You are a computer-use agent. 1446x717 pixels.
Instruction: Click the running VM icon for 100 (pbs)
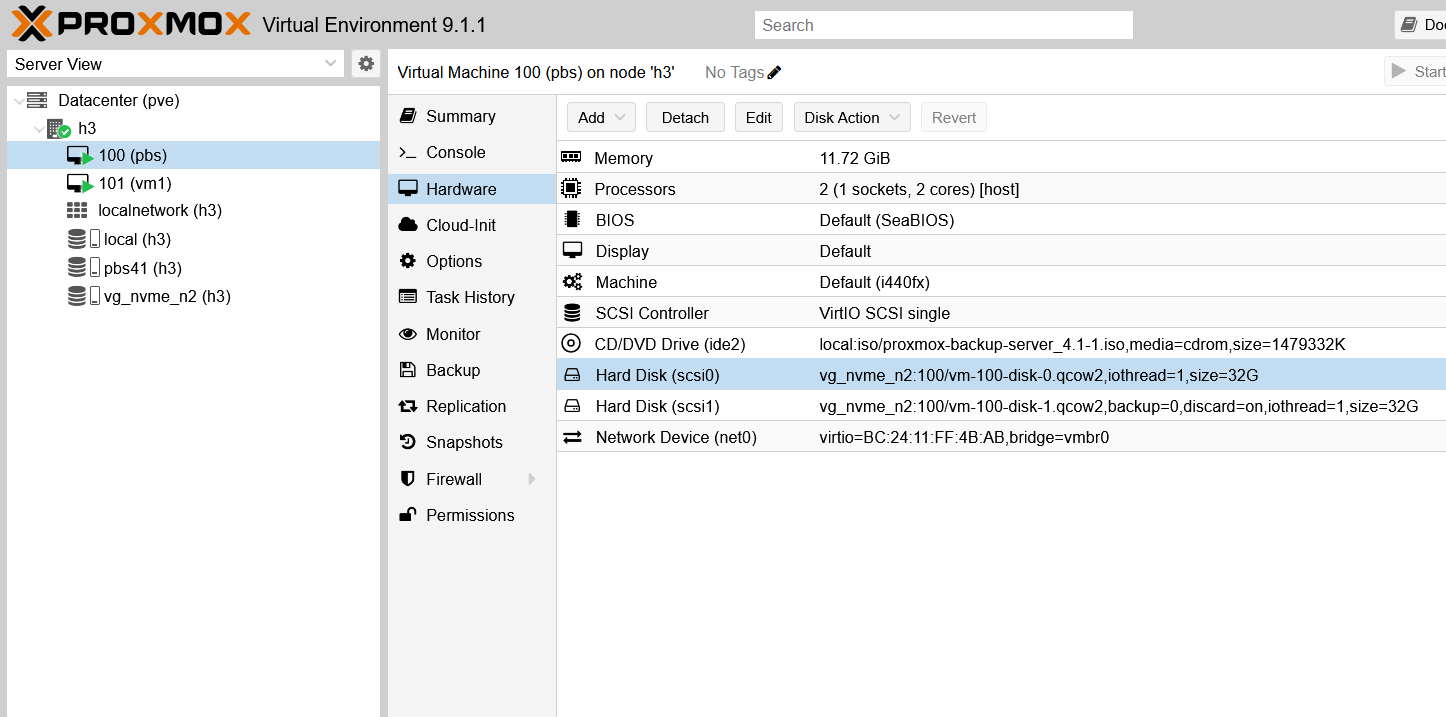(79, 156)
